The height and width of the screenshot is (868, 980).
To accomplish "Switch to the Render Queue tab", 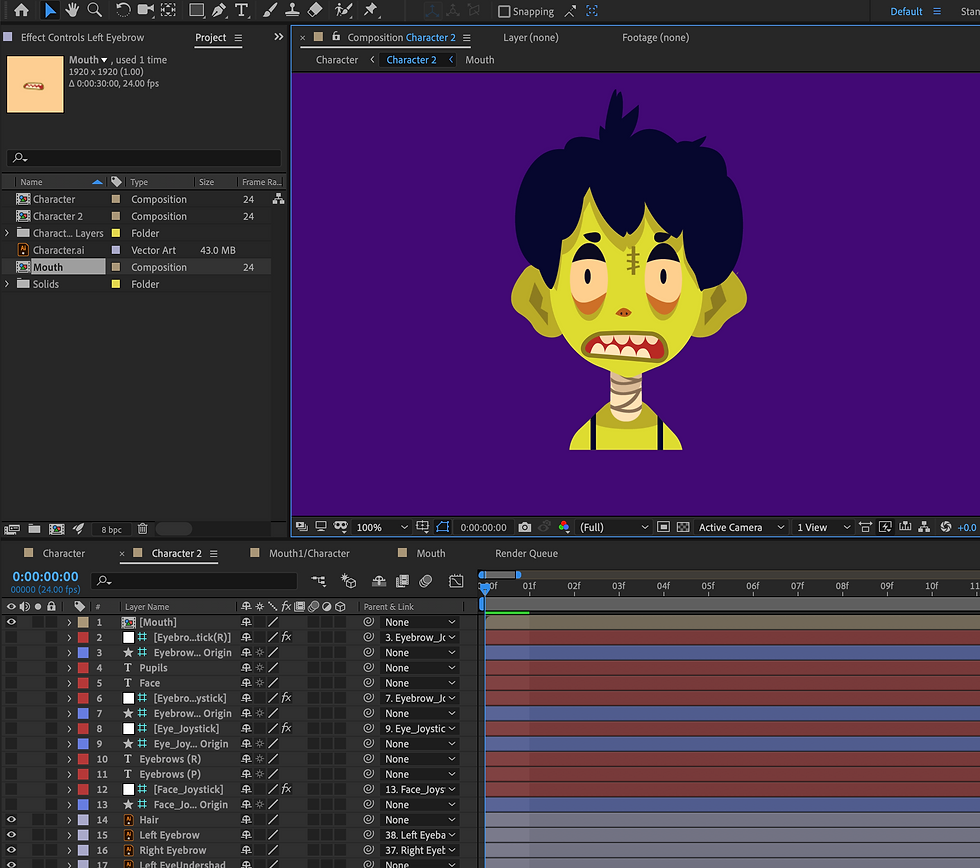I will point(526,553).
